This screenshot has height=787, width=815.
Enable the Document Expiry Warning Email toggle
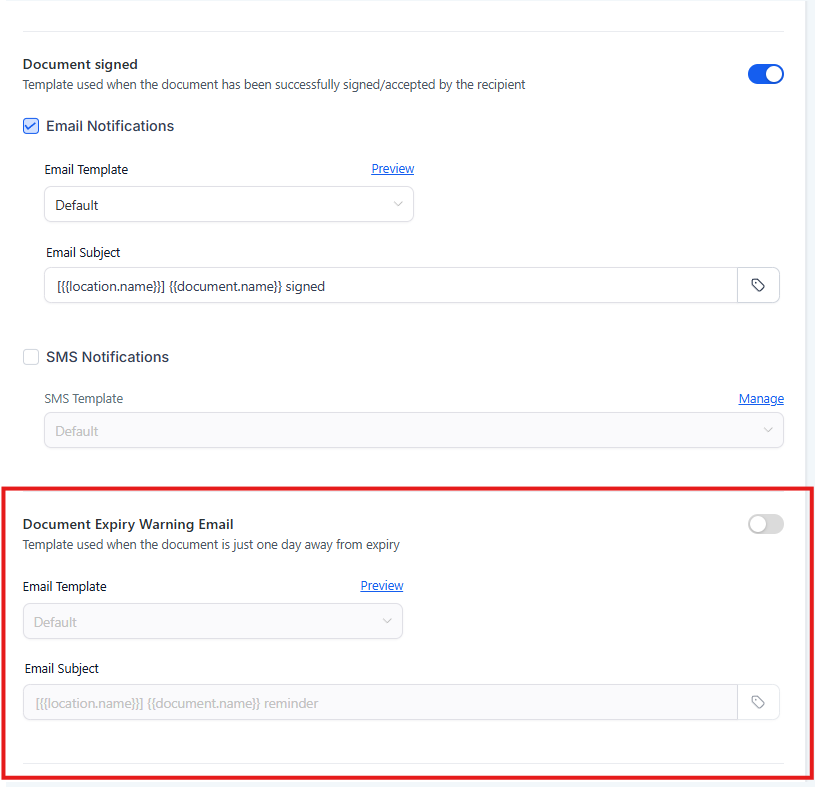point(766,524)
